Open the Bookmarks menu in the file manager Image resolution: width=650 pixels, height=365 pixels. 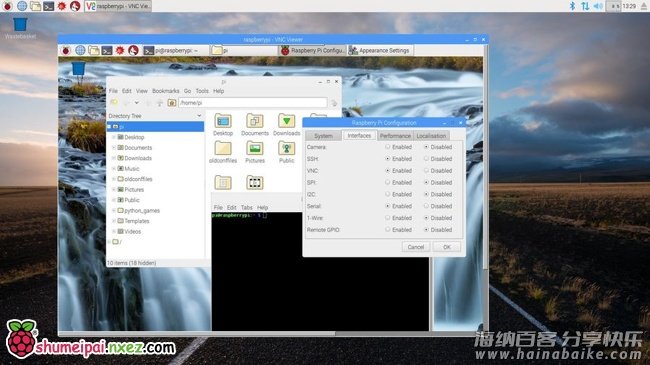tap(165, 91)
